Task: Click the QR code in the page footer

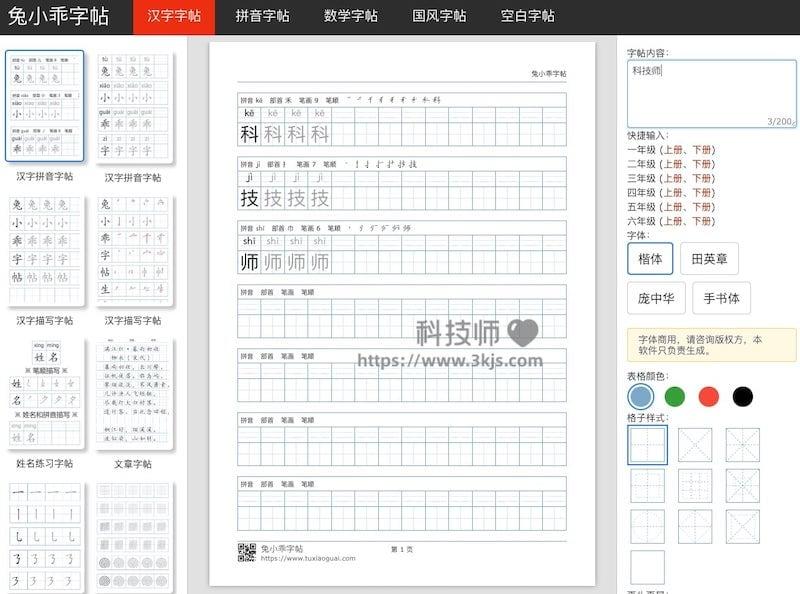Action: click(246, 552)
